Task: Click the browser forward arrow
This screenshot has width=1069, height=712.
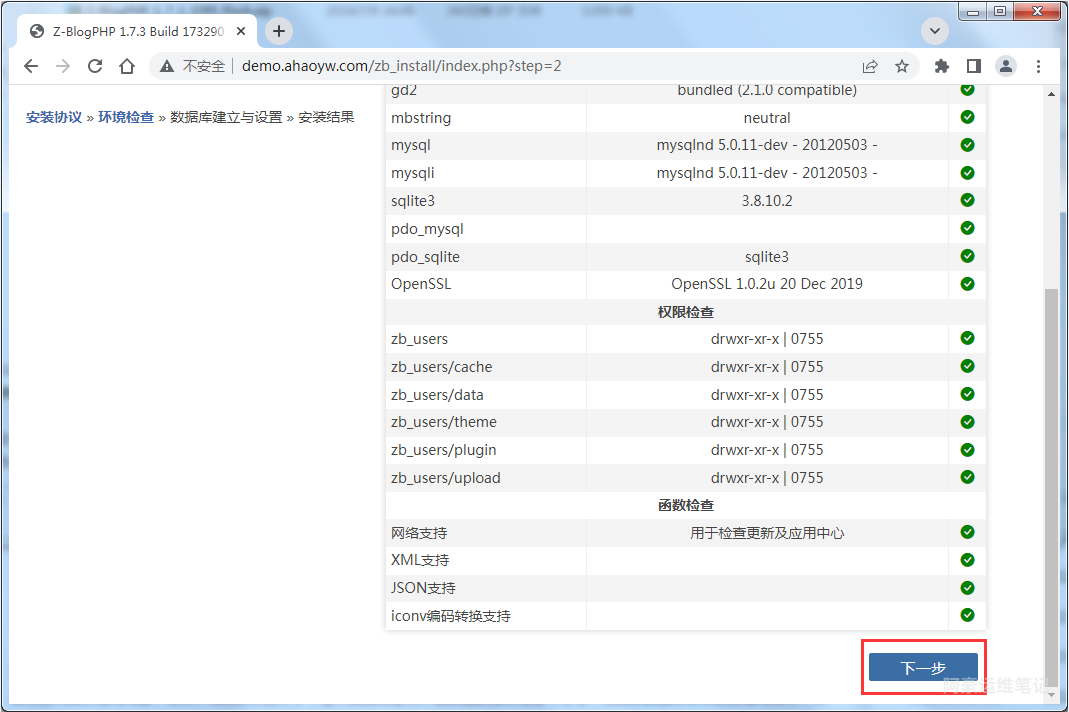Action: pos(63,66)
